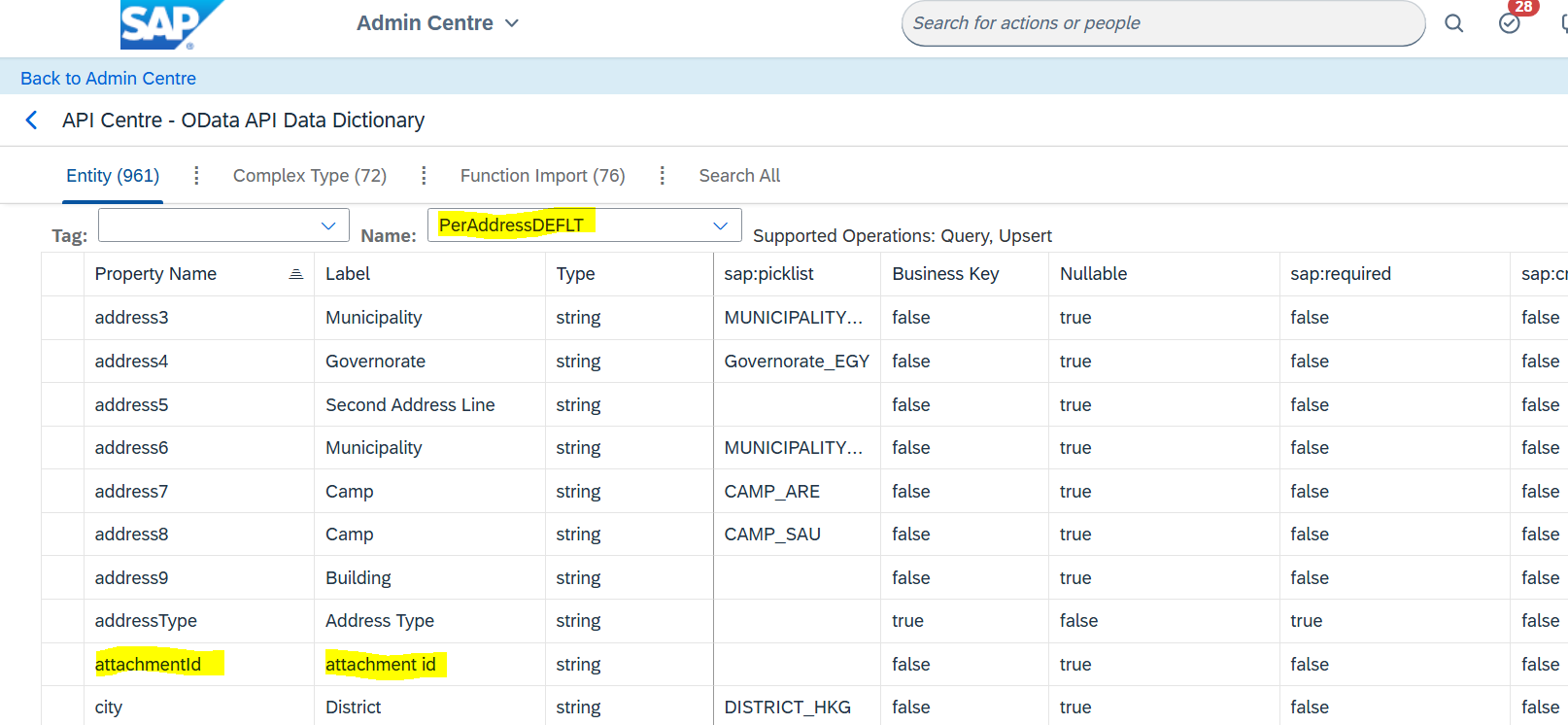Switch to the Entity (961) tab
The image size is (1568, 725).
pos(113,176)
